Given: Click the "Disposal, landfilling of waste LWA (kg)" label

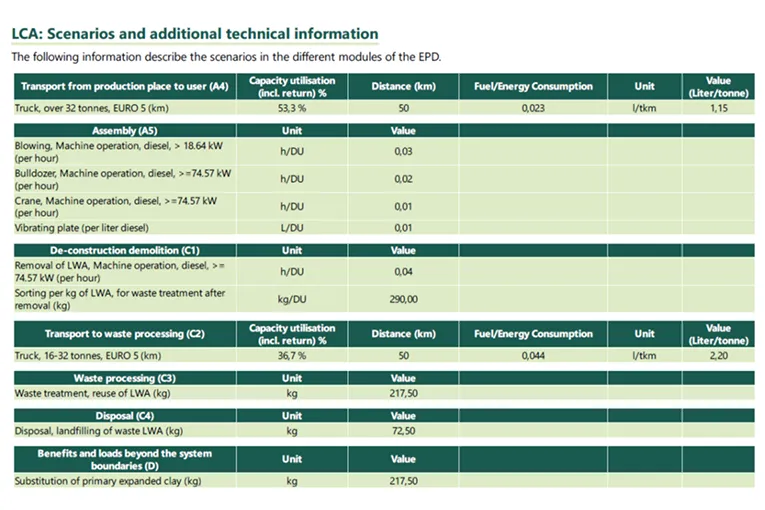Looking at the screenshot, I should (99, 431).
